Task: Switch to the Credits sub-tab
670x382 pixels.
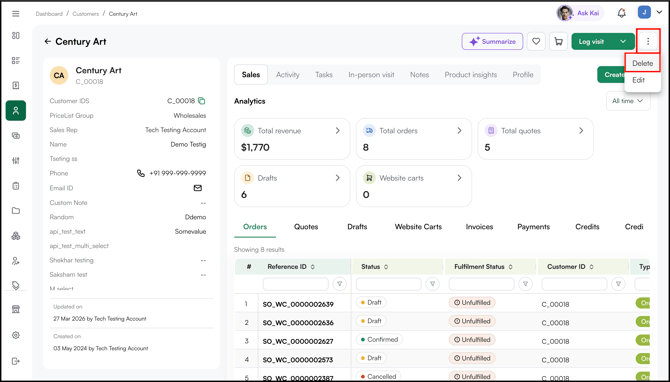Action: click(587, 227)
